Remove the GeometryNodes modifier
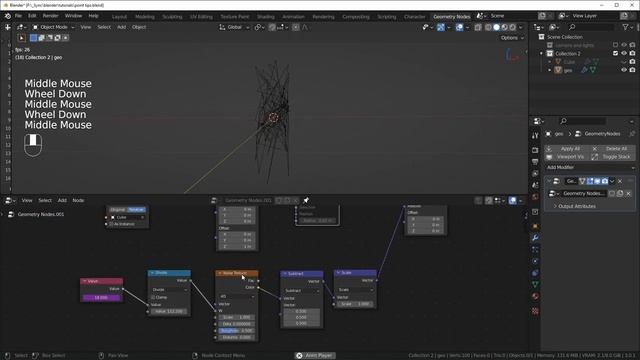640x360 pixels. coord(620,181)
